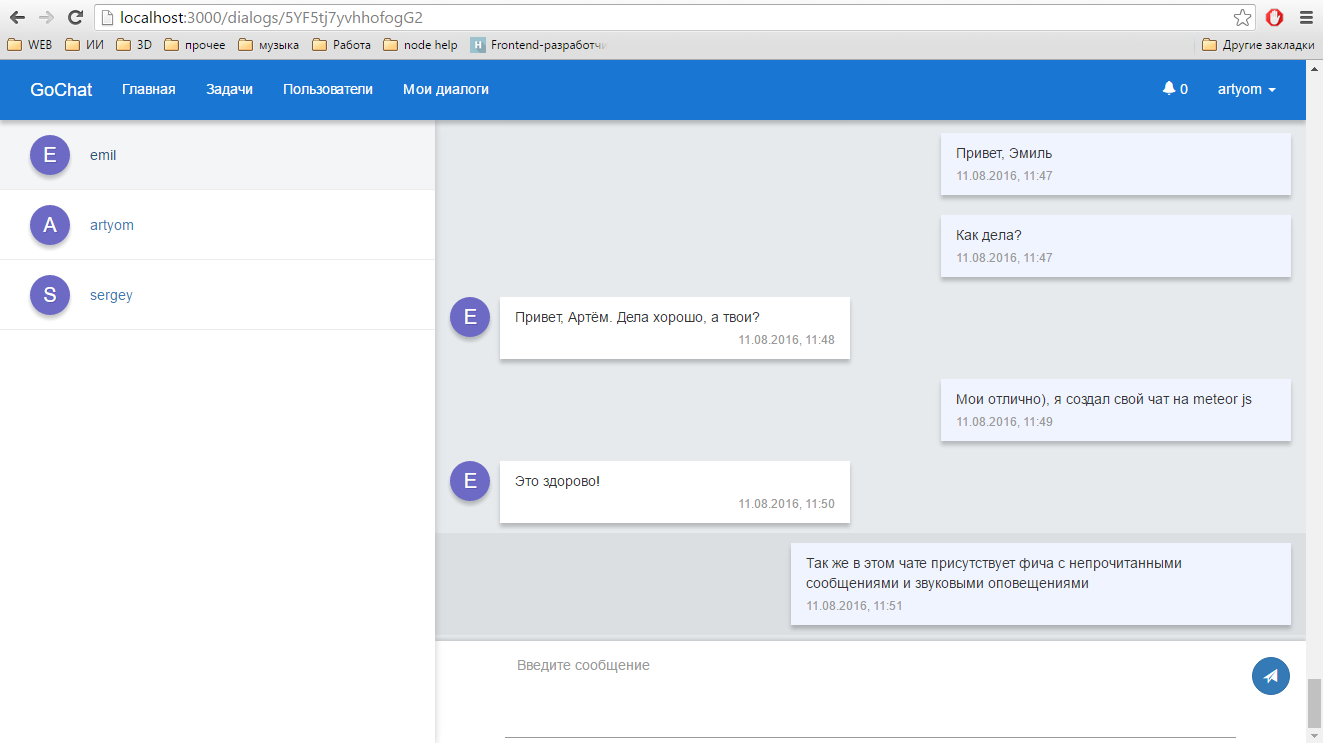Open the музыка bookmarks folder
This screenshot has width=1323, height=743.
269,45
